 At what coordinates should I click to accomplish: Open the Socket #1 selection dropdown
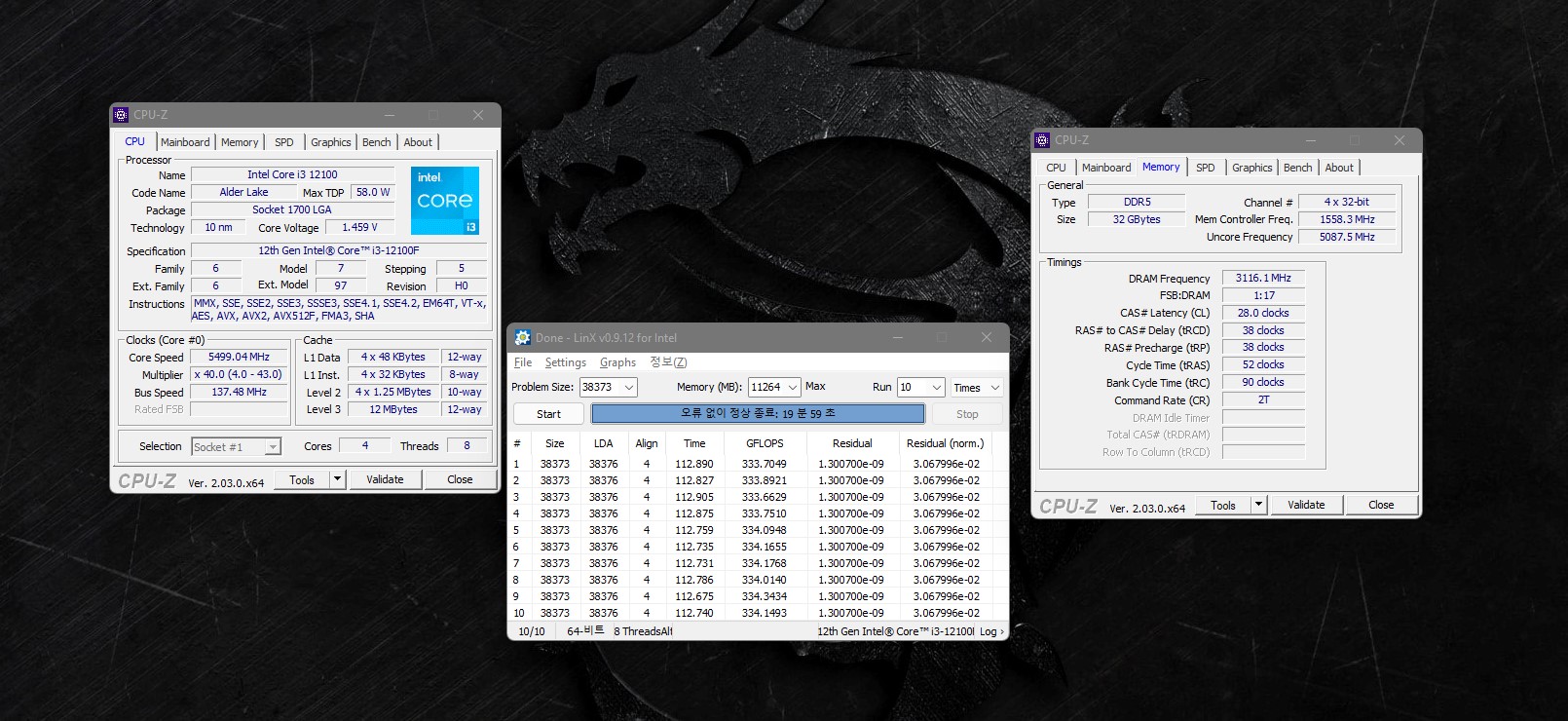[273, 446]
